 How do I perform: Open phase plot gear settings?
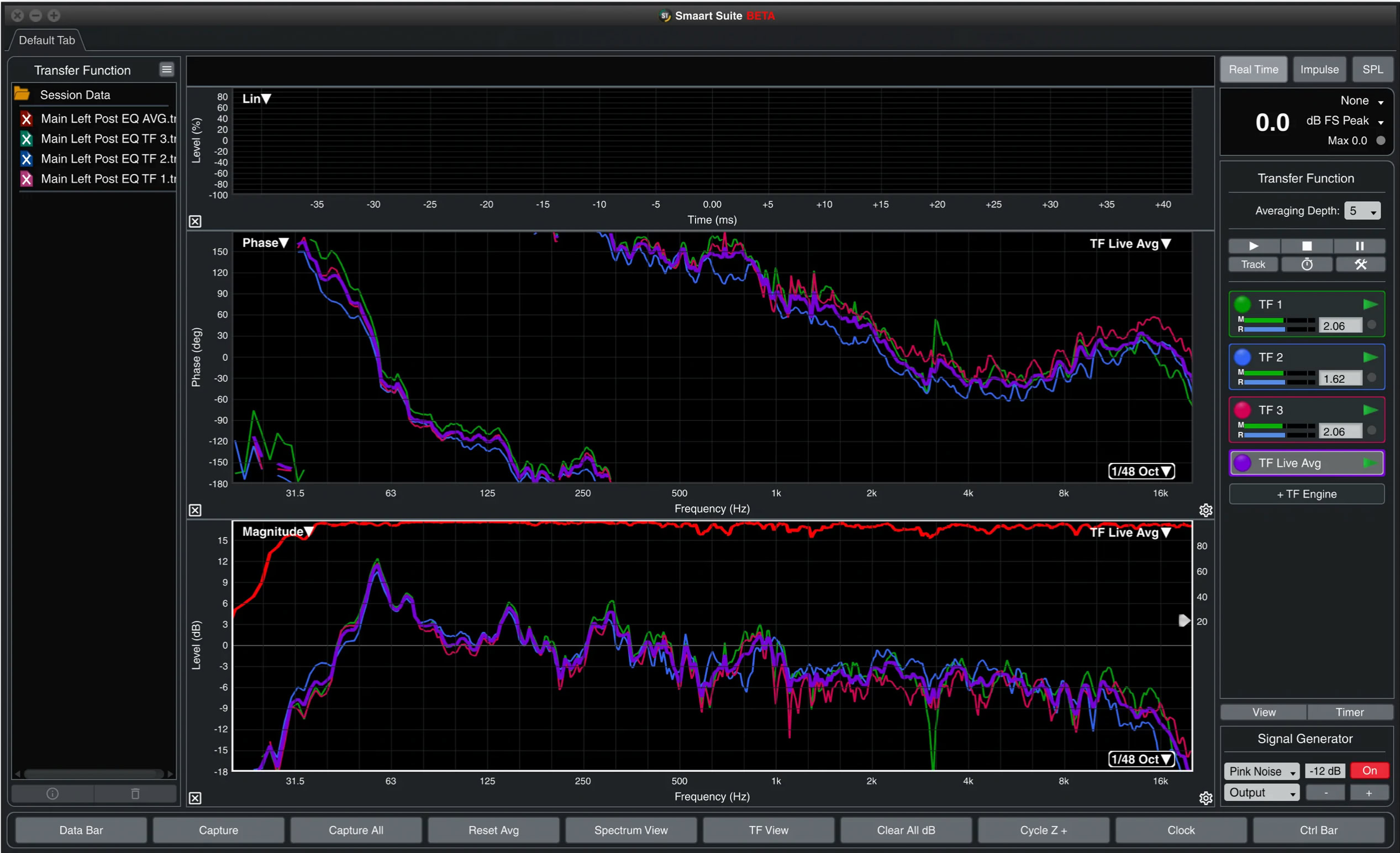1205,510
